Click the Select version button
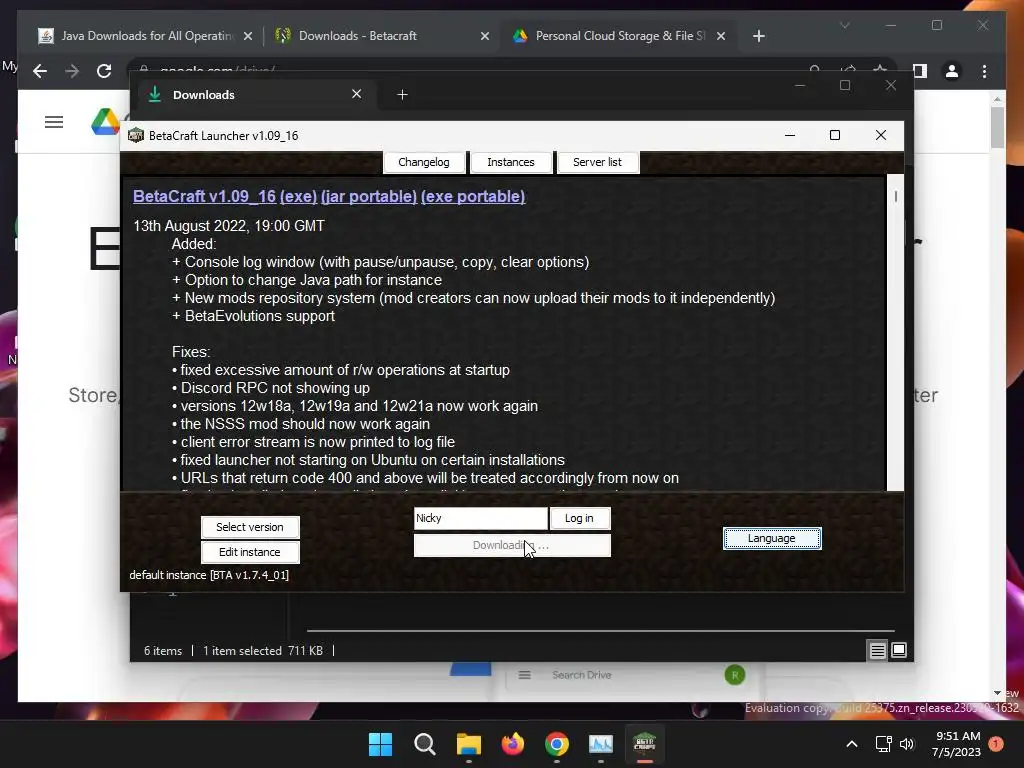The width and height of the screenshot is (1024, 768). pyautogui.click(x=250, y=527)
